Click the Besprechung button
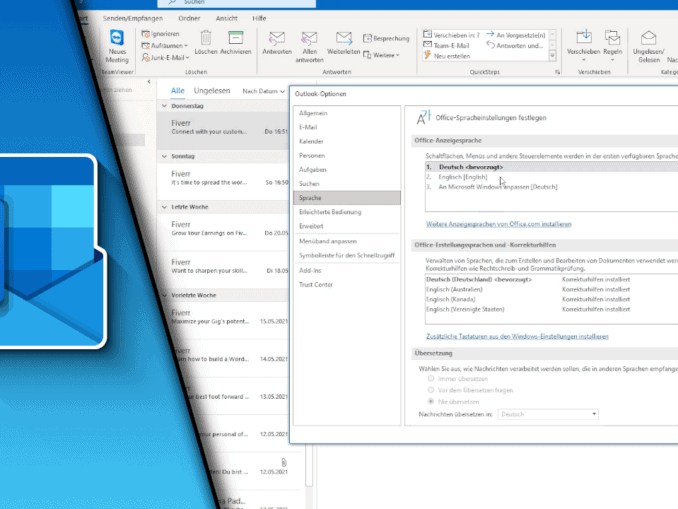678x509 pixels. (x=386, y=38)
